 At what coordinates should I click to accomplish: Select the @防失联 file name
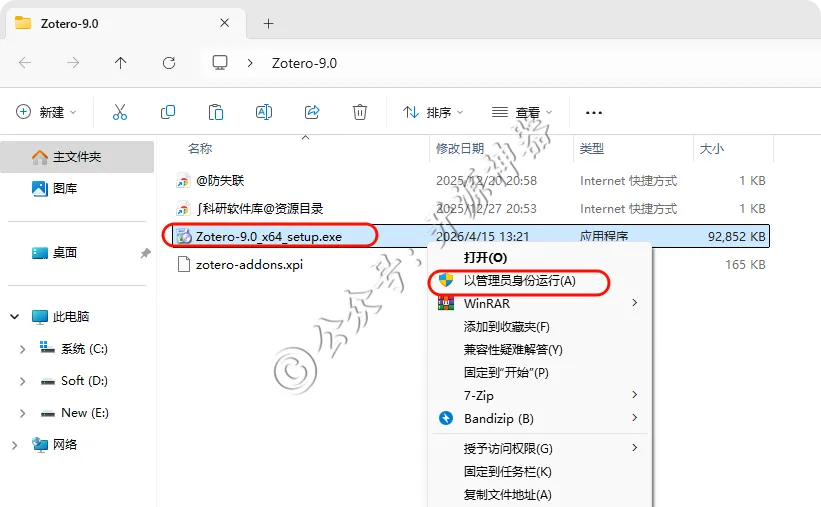pyautogui.click(x=220, y=181)
